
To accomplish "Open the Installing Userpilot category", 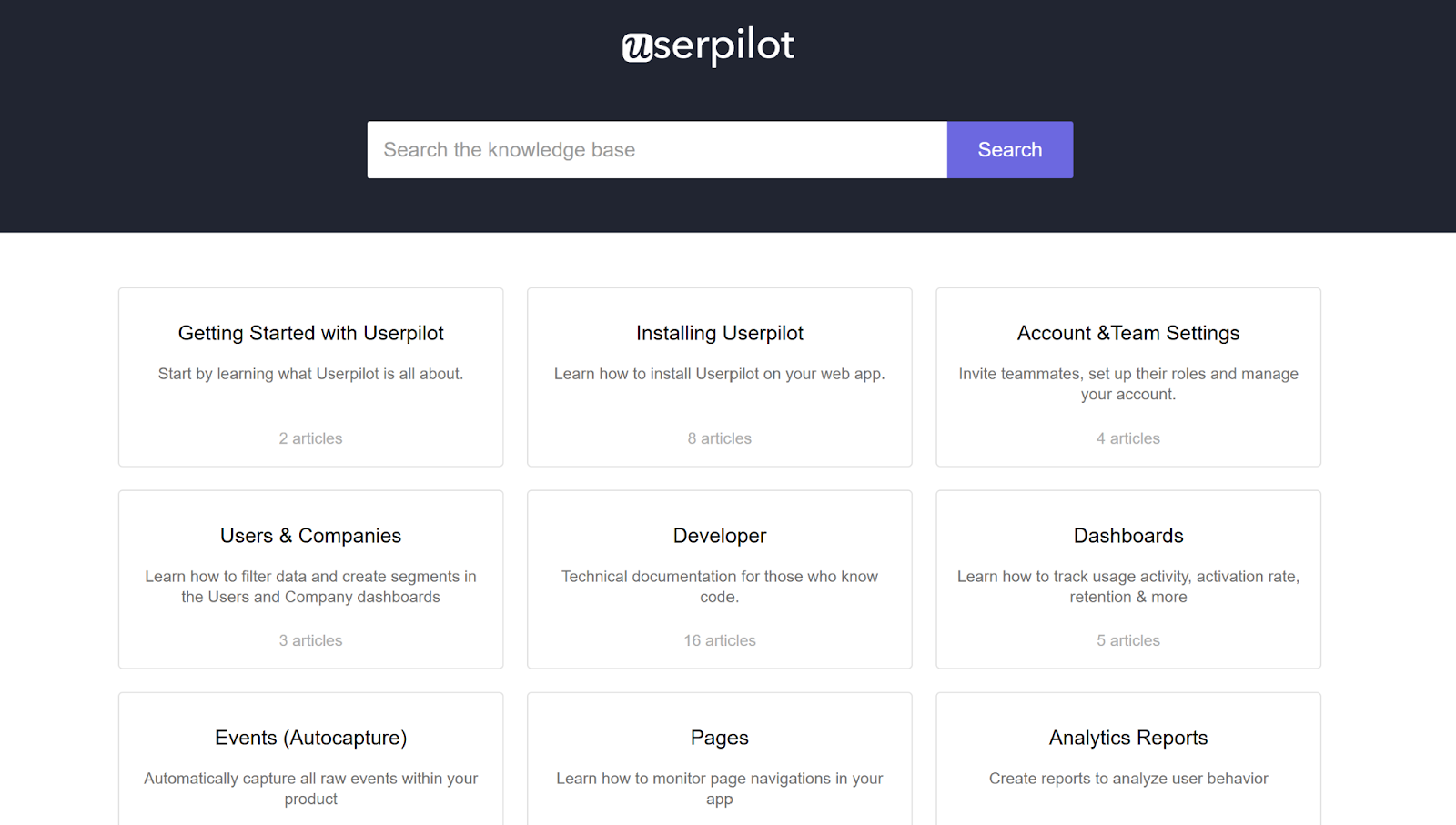I will click(720, 377).
